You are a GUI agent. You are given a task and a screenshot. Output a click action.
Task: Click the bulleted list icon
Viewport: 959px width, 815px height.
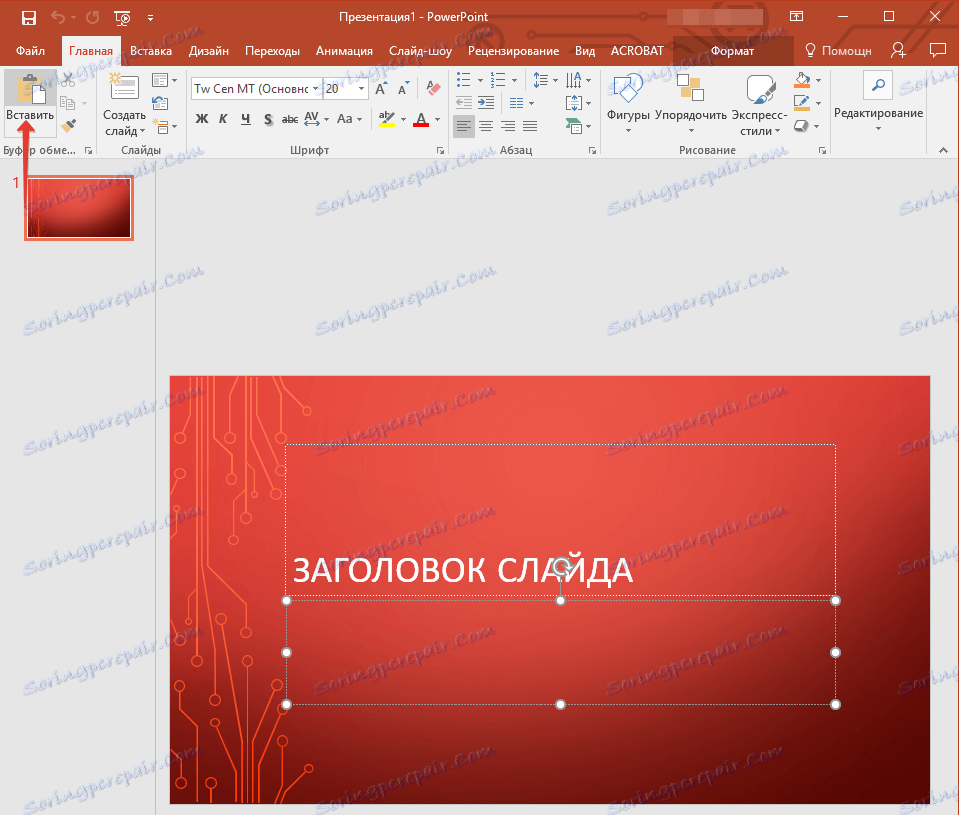click(x=464, y=80)
